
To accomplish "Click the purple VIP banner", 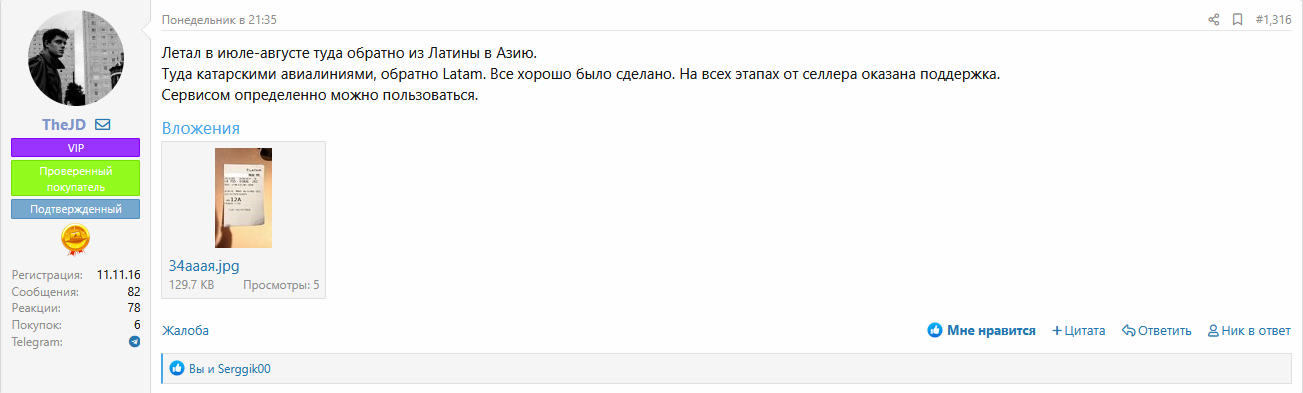I will point(75,147).
